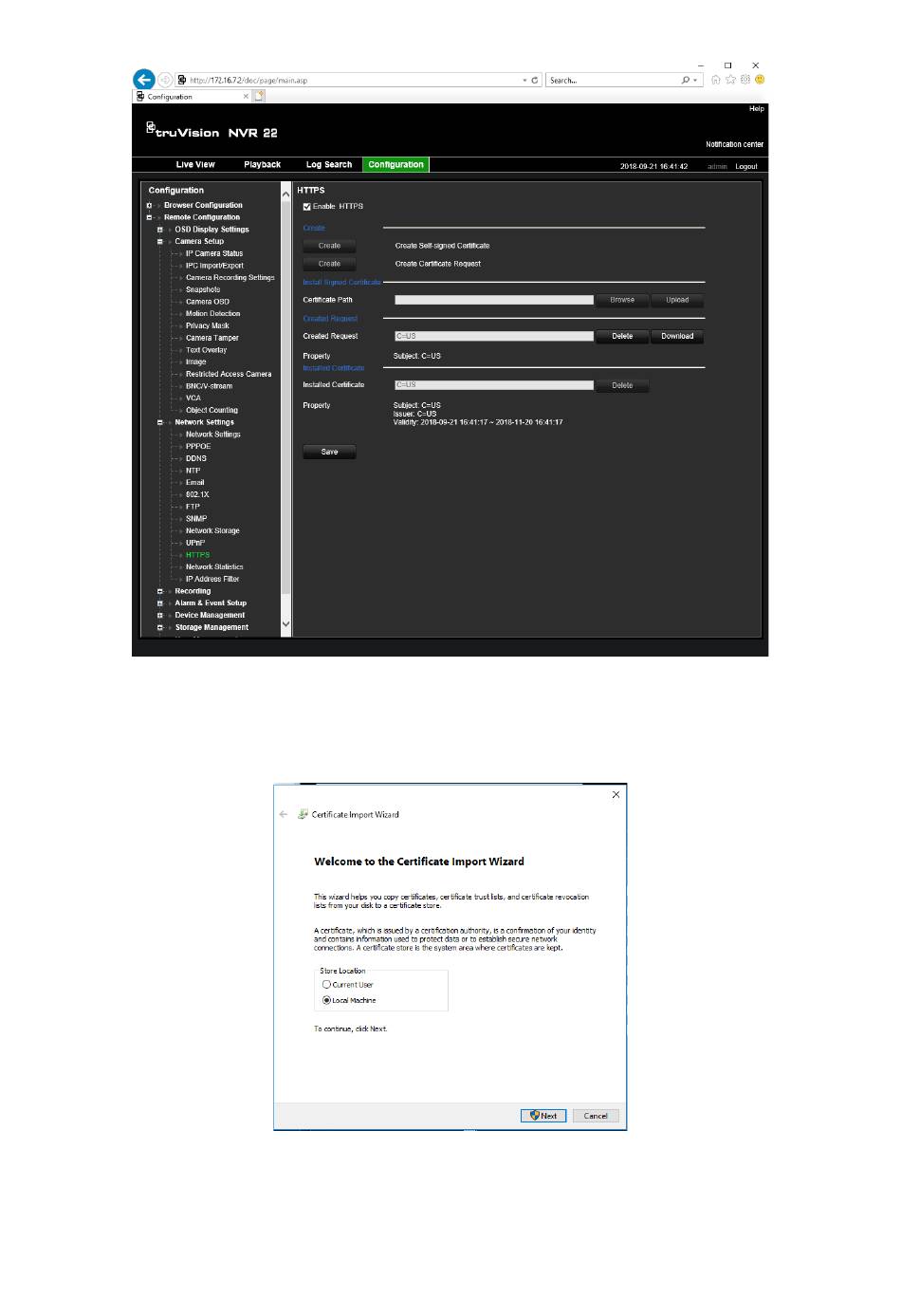
Task: Delete the Installed Certificate
Action: [x=622, y=385]
